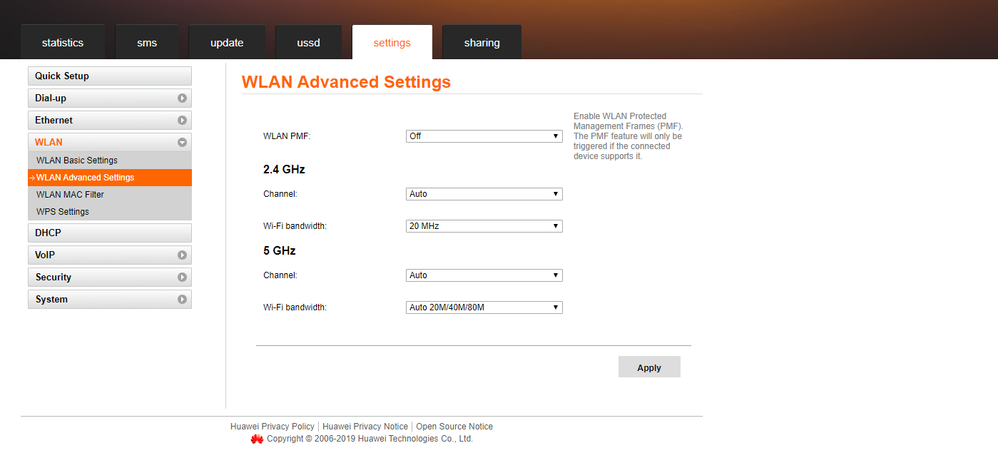This screenshot has width=998, height=463.
Task: Expand the Security section arrow icon
Action: 182,277
